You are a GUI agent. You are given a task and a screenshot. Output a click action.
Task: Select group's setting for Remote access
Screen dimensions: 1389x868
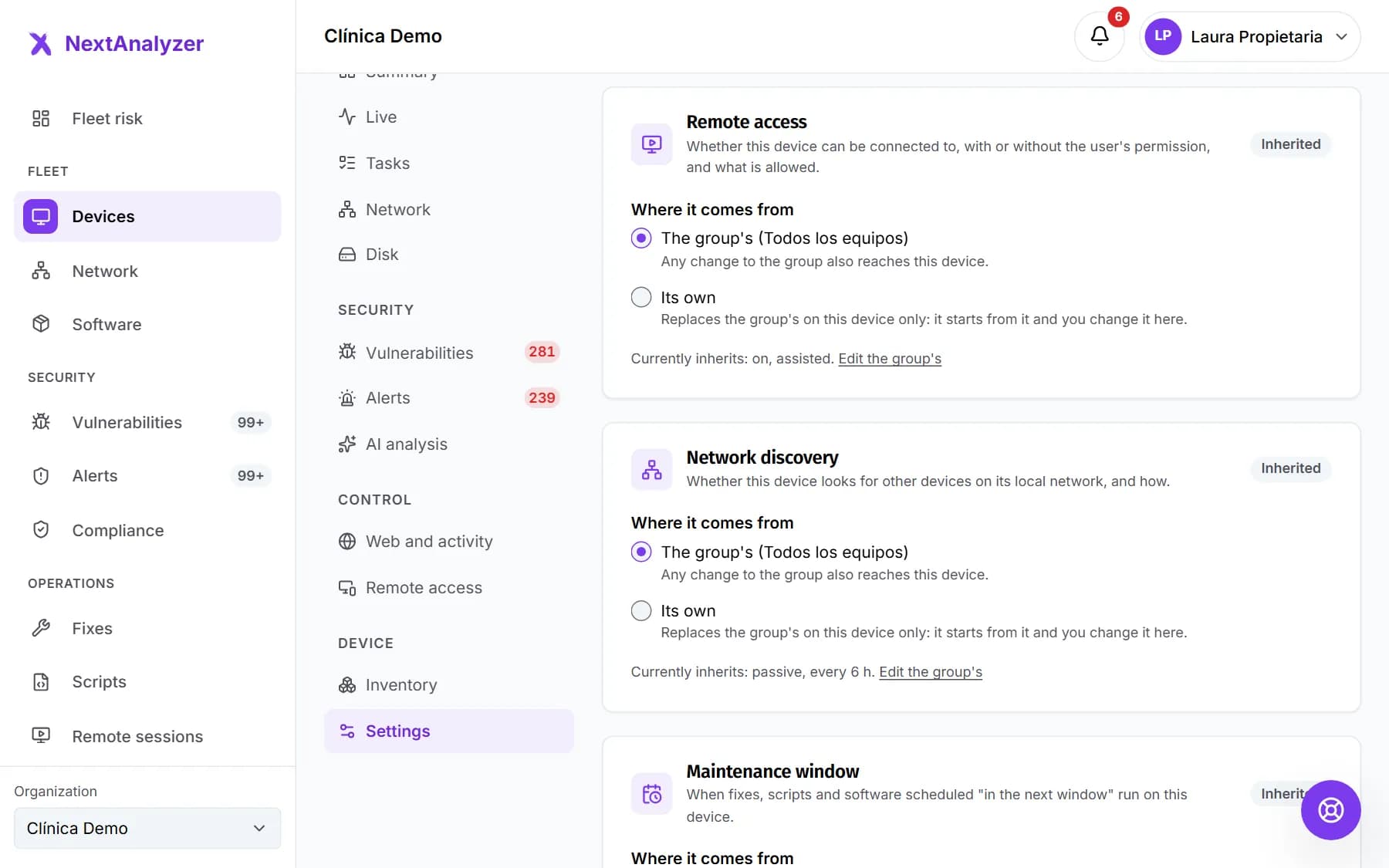pyautogui.click(x=641, y=238)
